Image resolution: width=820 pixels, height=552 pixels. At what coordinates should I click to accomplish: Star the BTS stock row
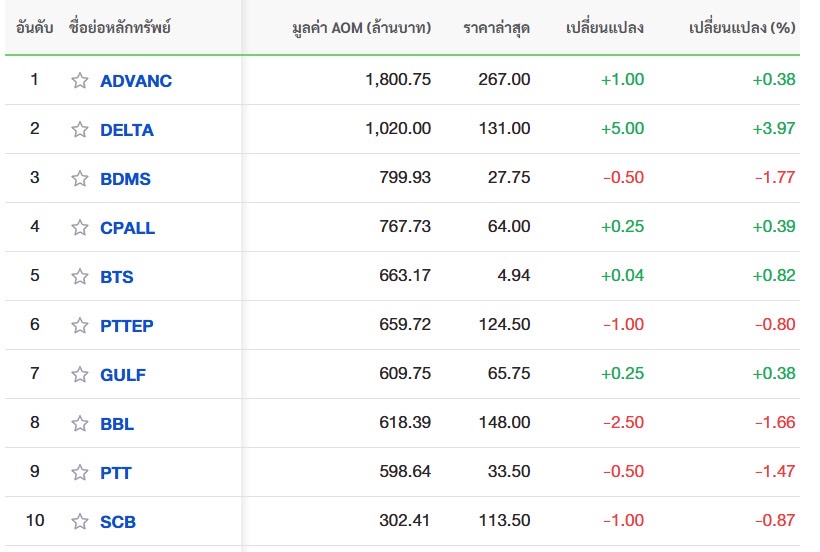point(80,277)
